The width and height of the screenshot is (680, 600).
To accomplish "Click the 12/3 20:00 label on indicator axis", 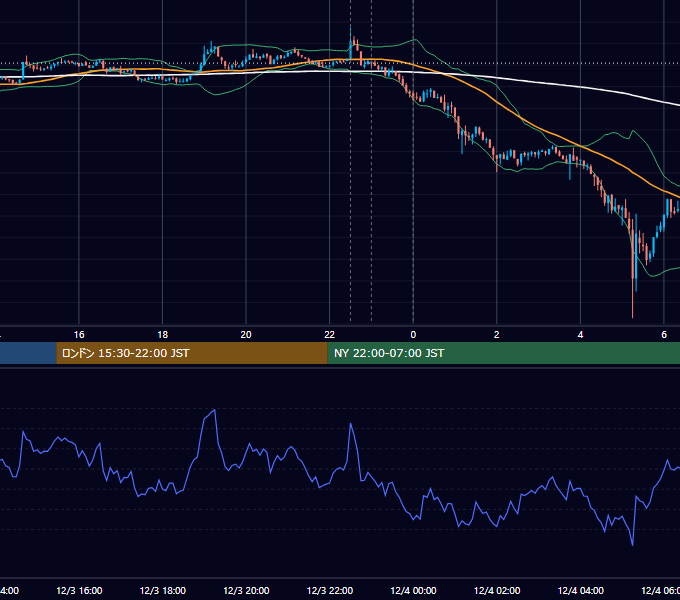I will point(246,590).
